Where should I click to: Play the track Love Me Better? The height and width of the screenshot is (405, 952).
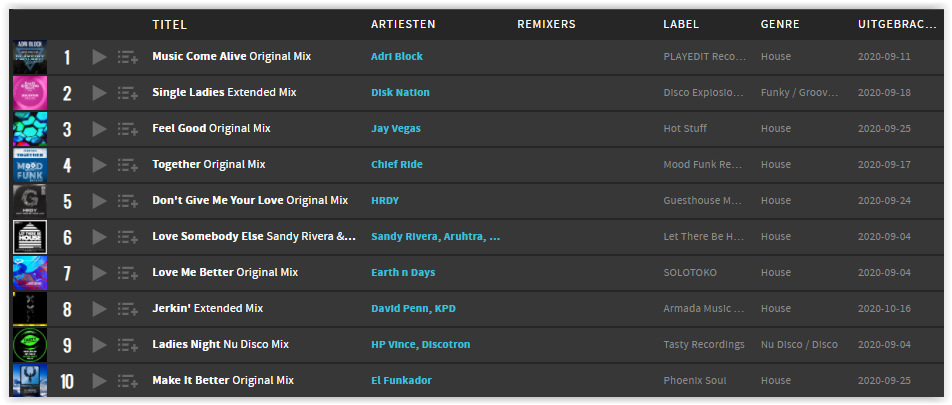(x=100, y=273)
